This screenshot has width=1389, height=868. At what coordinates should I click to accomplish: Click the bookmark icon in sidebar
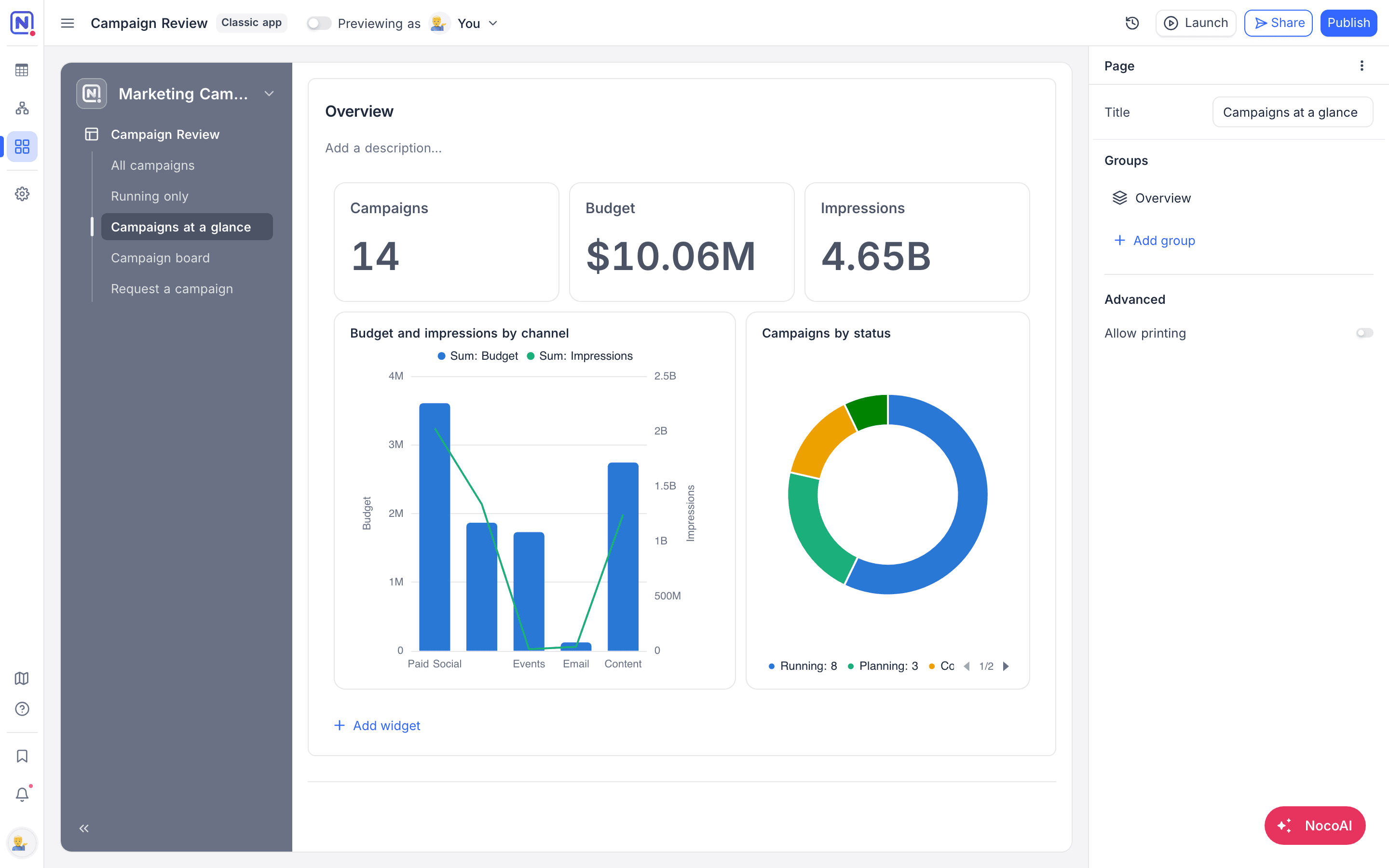[22, 756]
